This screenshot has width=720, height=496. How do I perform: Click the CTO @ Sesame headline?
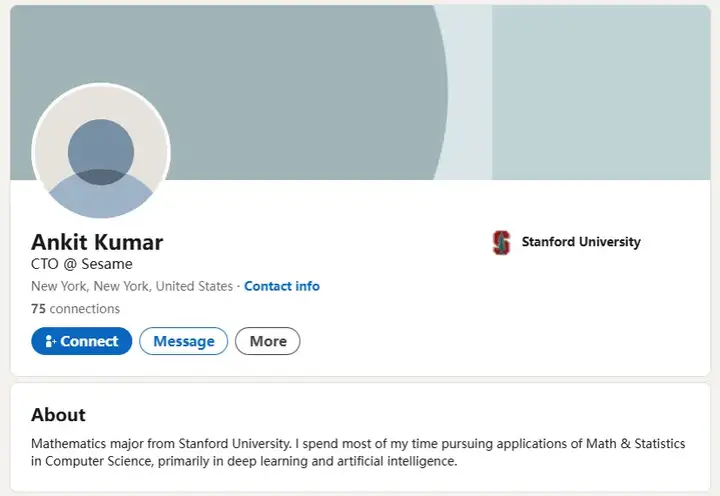pyautogui.click(x=82, y=264)
